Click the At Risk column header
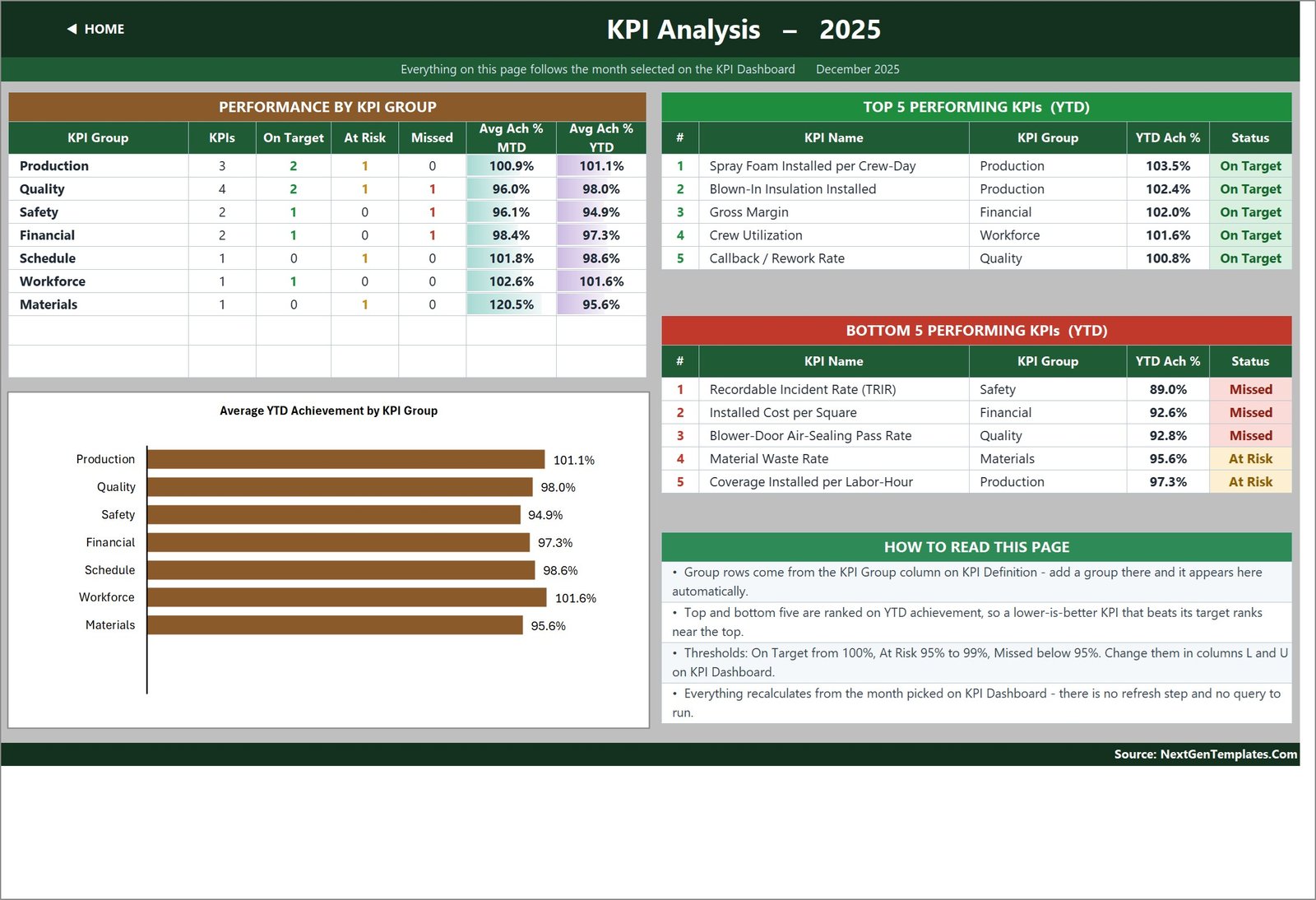This screenshot has width=1316, height=900. [x=364, y=137]
